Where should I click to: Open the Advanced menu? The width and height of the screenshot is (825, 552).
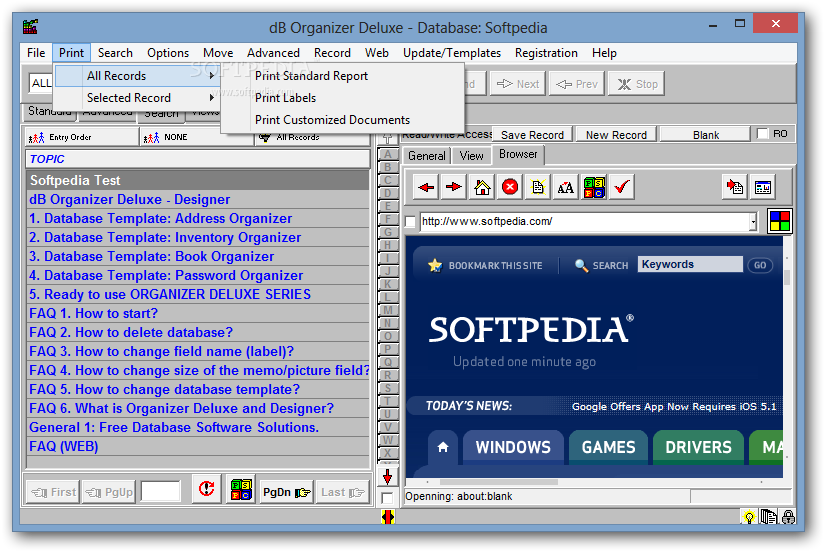(x=273, y=53)
